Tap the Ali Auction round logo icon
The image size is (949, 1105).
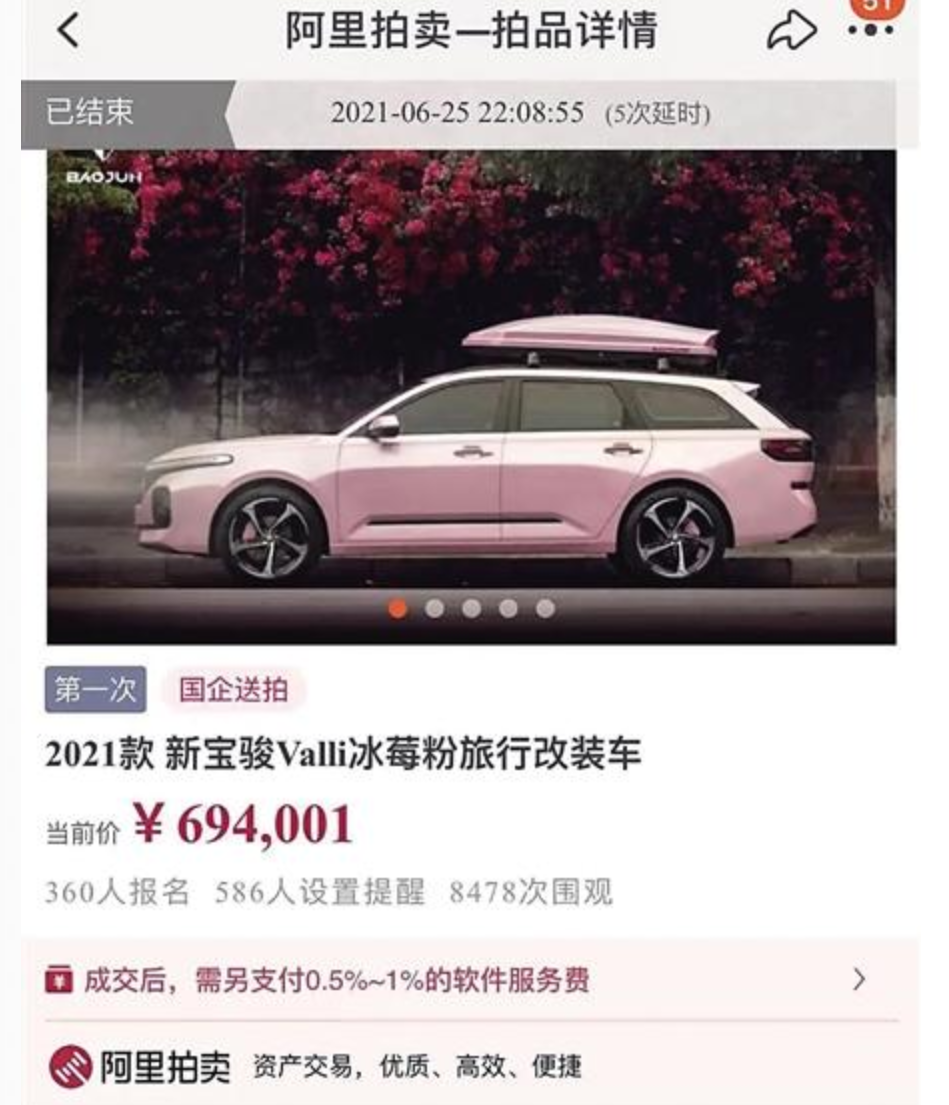point(70,1066)
